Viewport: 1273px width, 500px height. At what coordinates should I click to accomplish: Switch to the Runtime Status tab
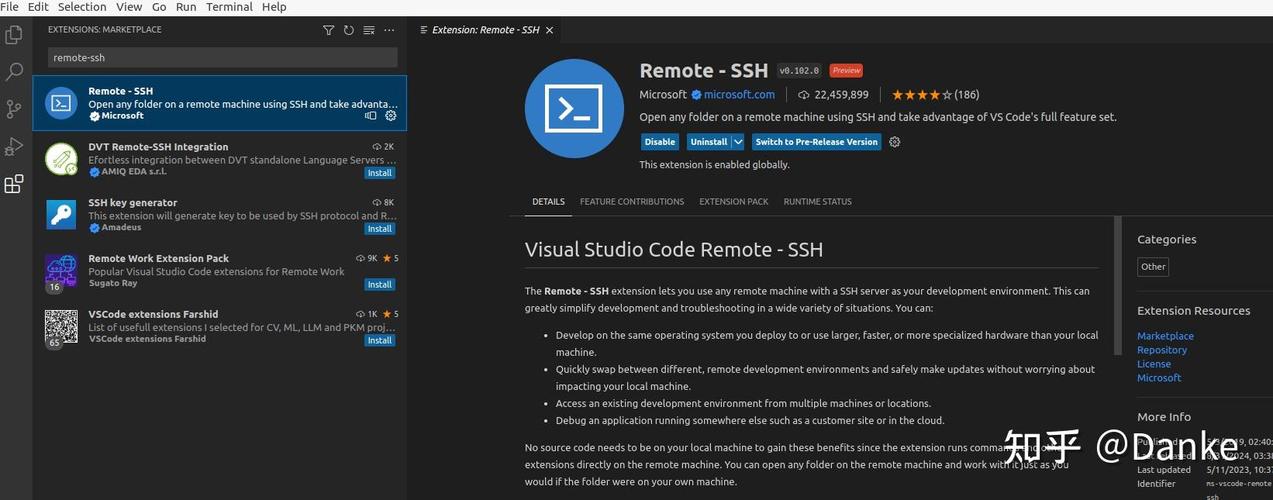pos(818,202)
